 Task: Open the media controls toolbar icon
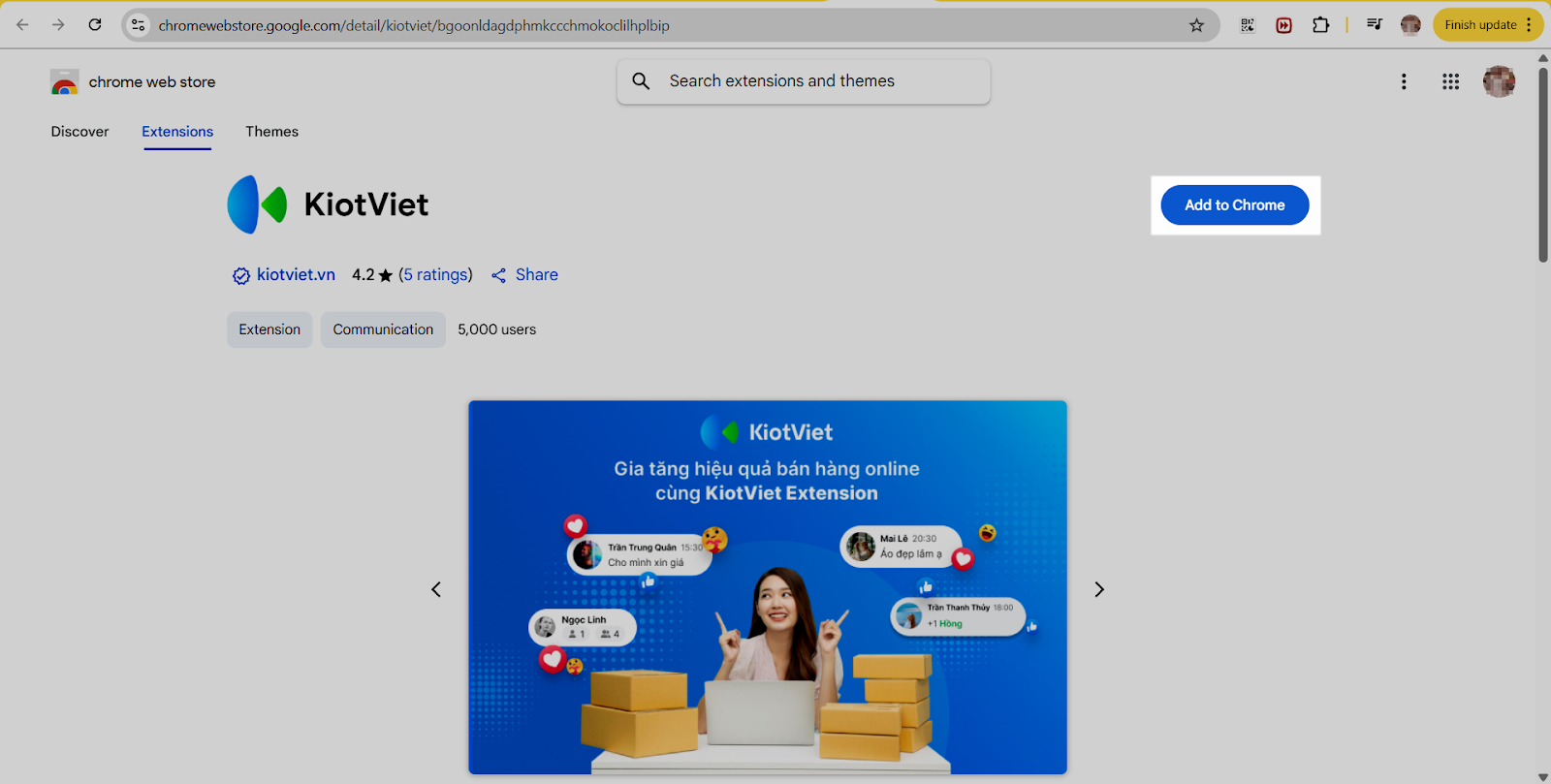coord(1375,25)
